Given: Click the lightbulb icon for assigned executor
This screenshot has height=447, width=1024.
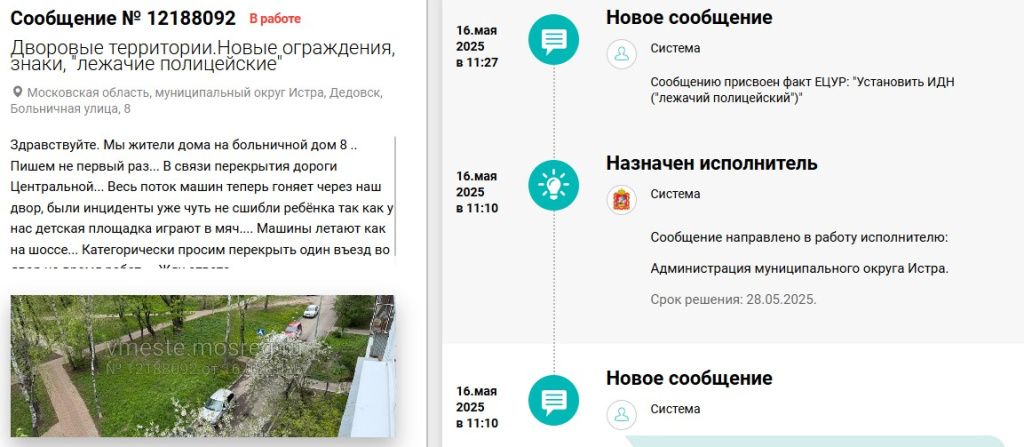Looking at the screenshot, I should click(x=553, y=186).
